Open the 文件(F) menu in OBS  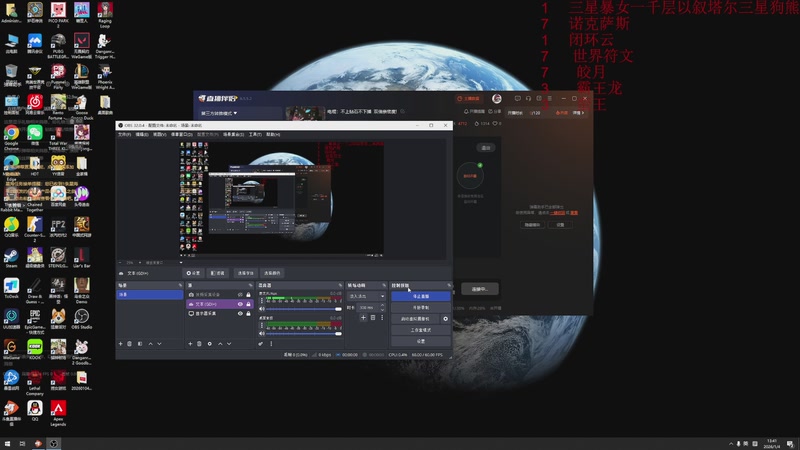click(x=124, y=135)
